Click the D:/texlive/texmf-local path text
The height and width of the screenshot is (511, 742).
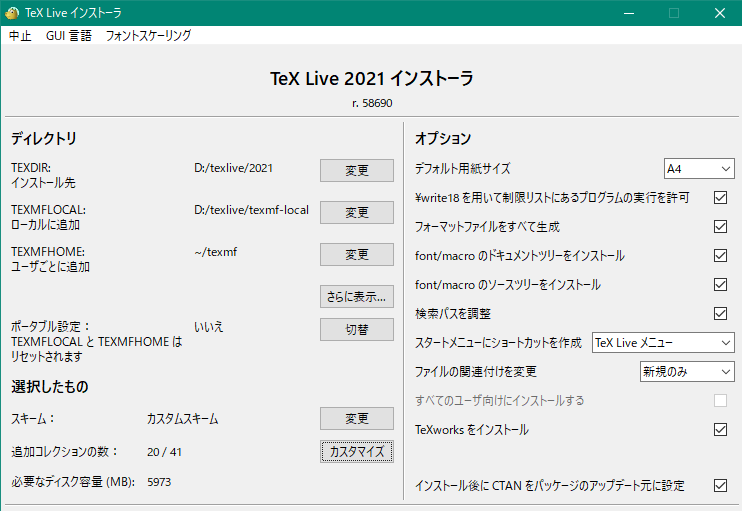click(x=251, y=210)
